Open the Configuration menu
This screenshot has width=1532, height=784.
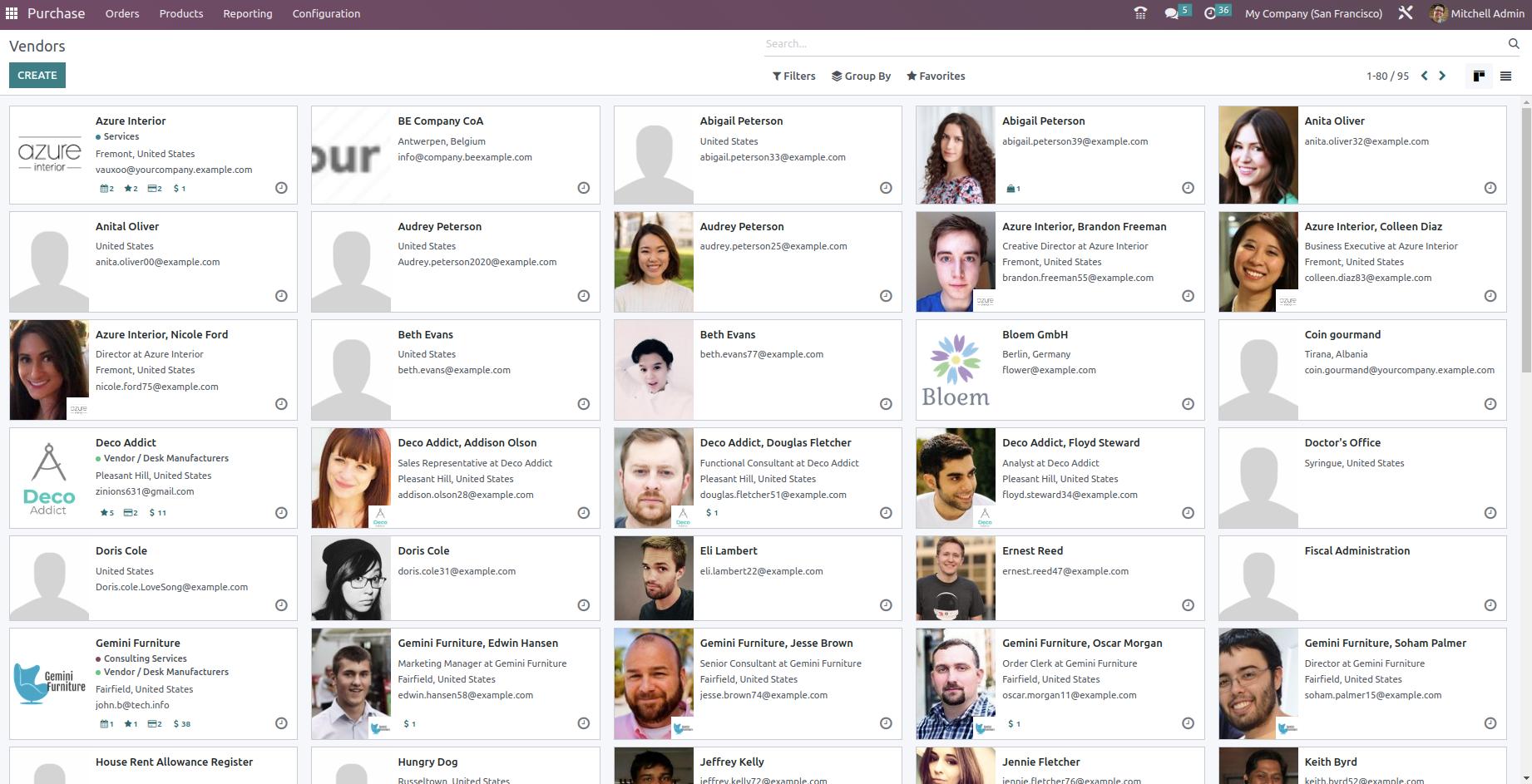point(326,13)
